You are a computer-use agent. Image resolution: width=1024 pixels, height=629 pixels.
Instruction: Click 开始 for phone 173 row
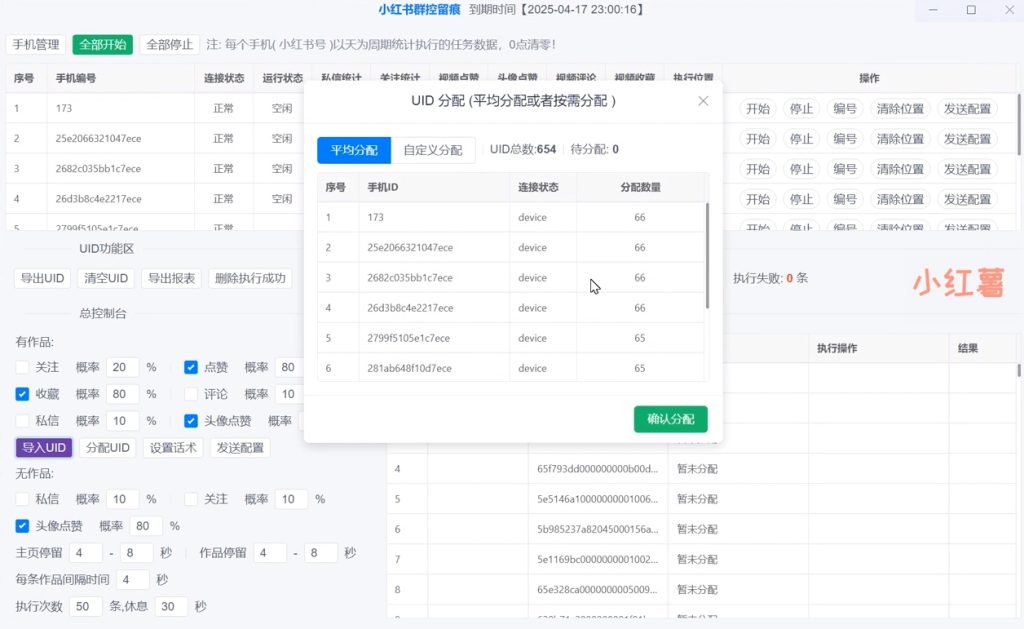tap(759, 108)
